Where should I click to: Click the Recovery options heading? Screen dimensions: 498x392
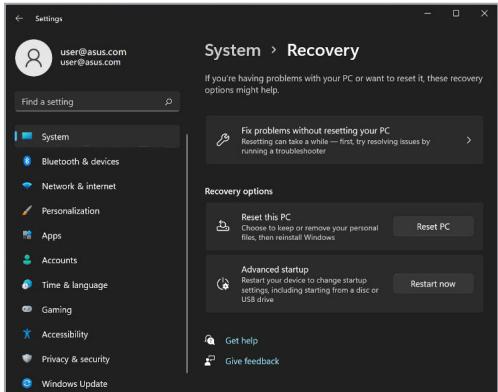tap(238, 191)
